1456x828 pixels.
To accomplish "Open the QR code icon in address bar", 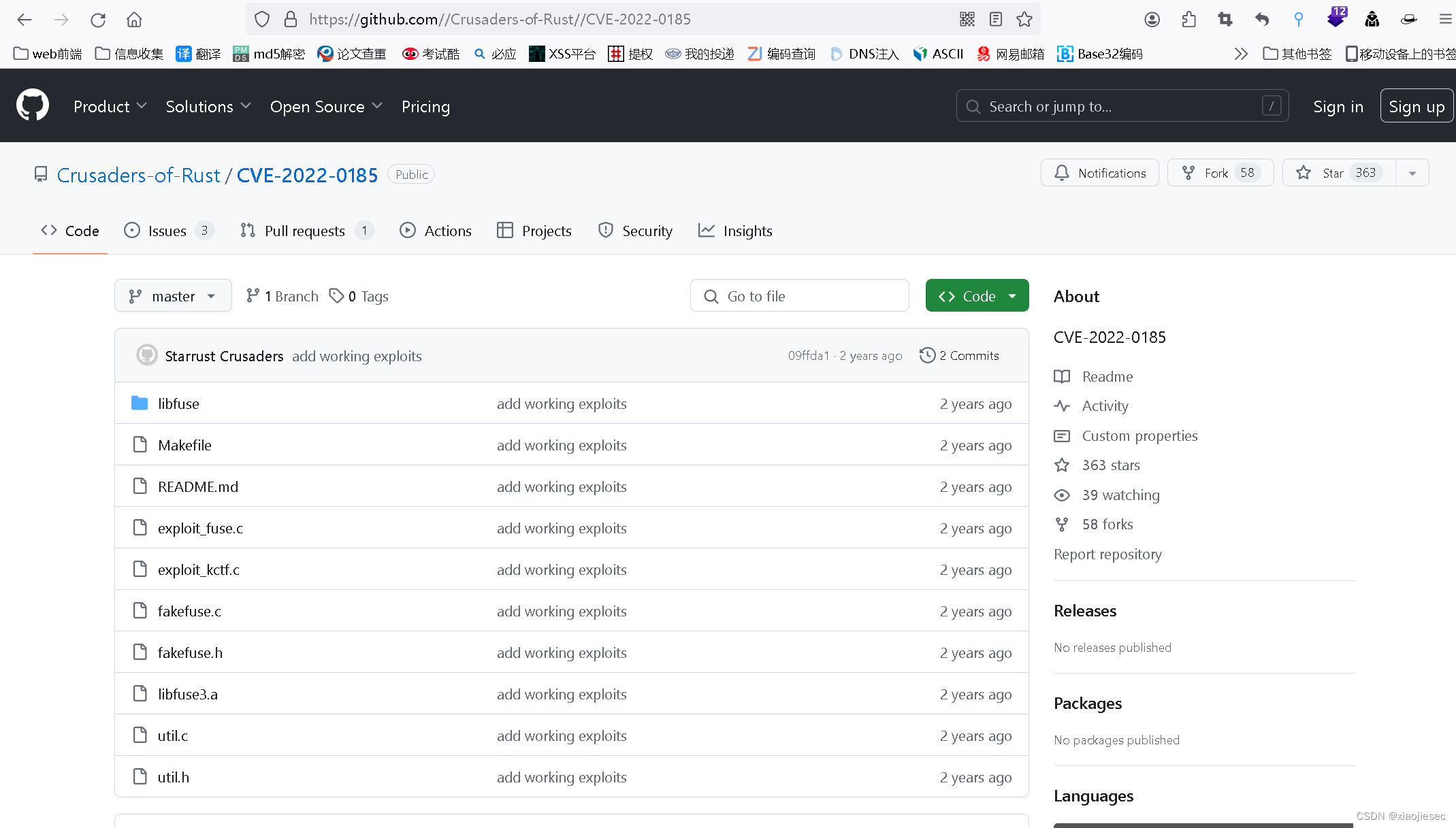I will tap(967, 20).
